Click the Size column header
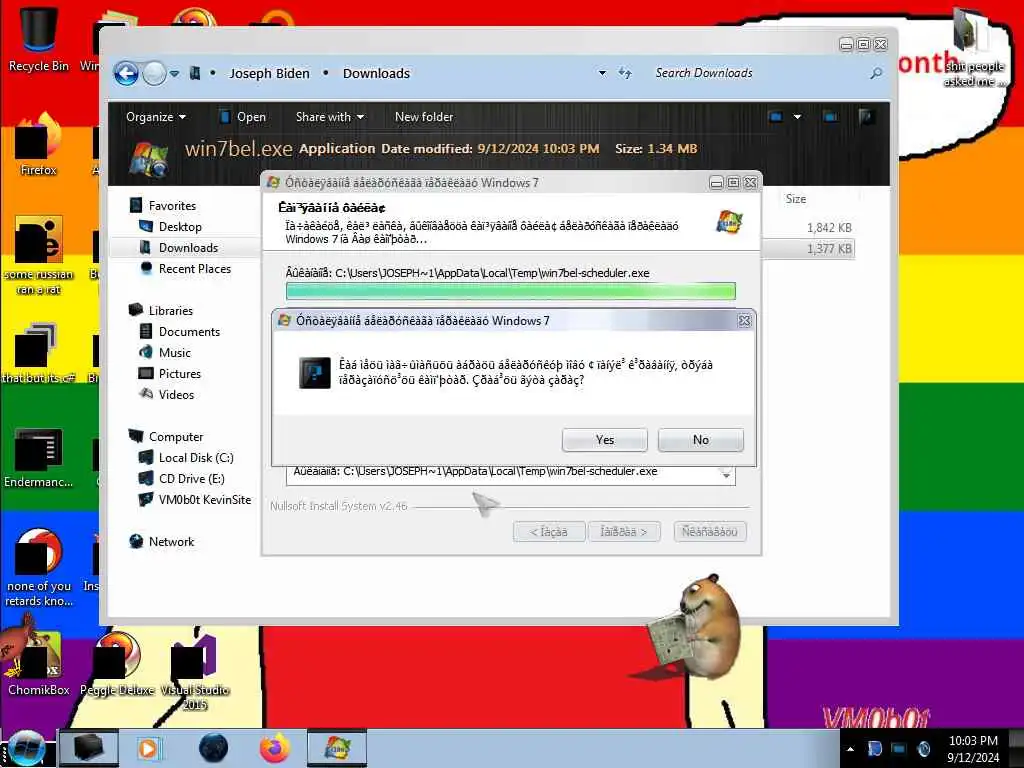The image size is (1024, 768). pyautogui.click(x=795, y=199)
